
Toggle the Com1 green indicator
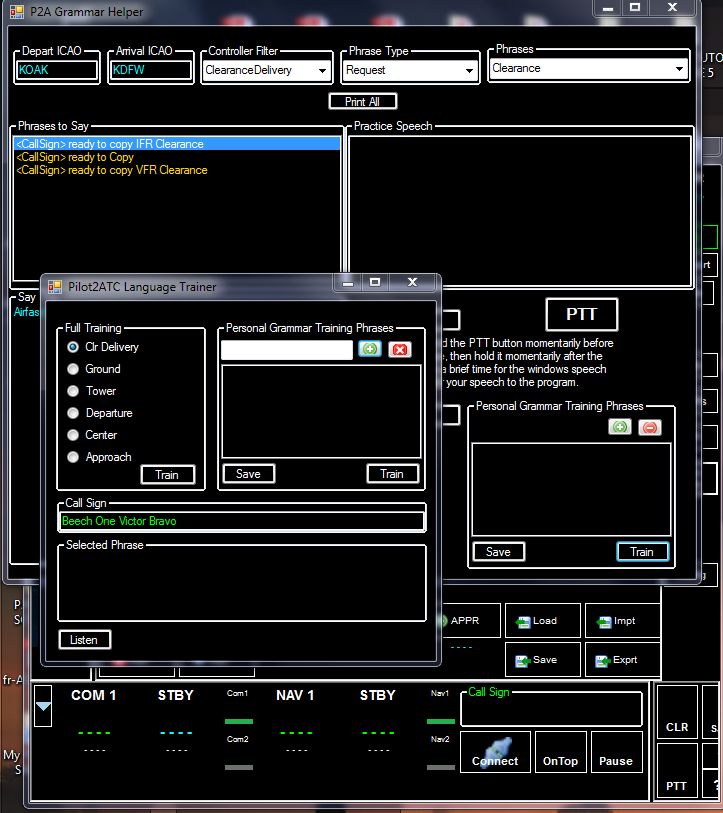point(239,721)
